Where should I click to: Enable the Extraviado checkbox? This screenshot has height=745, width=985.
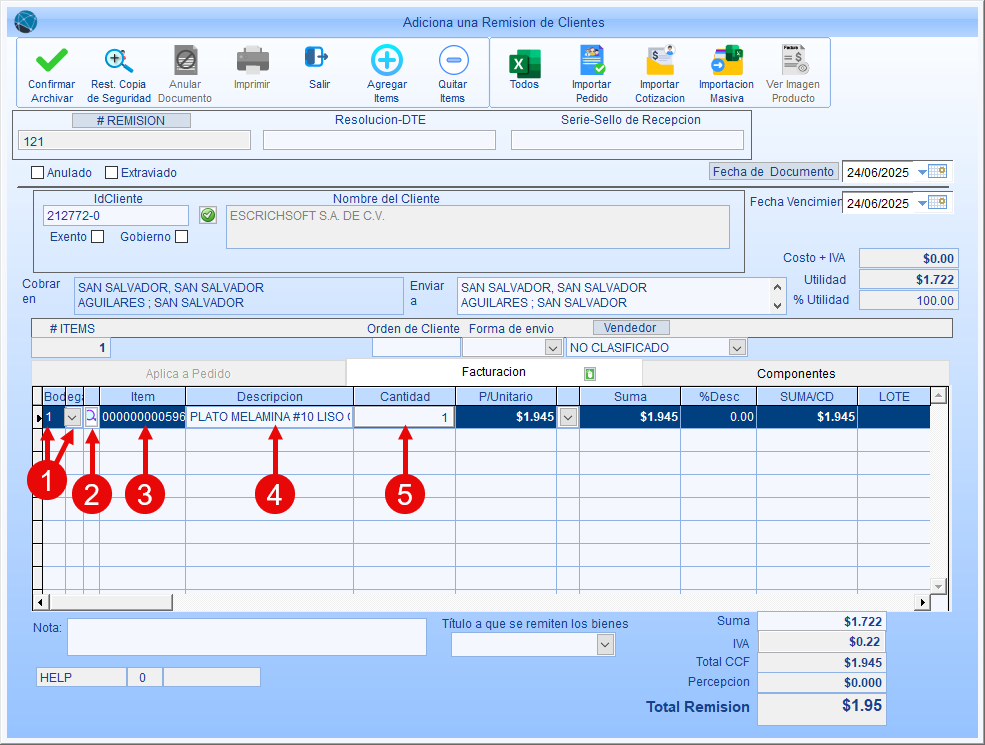coord(112,172)
